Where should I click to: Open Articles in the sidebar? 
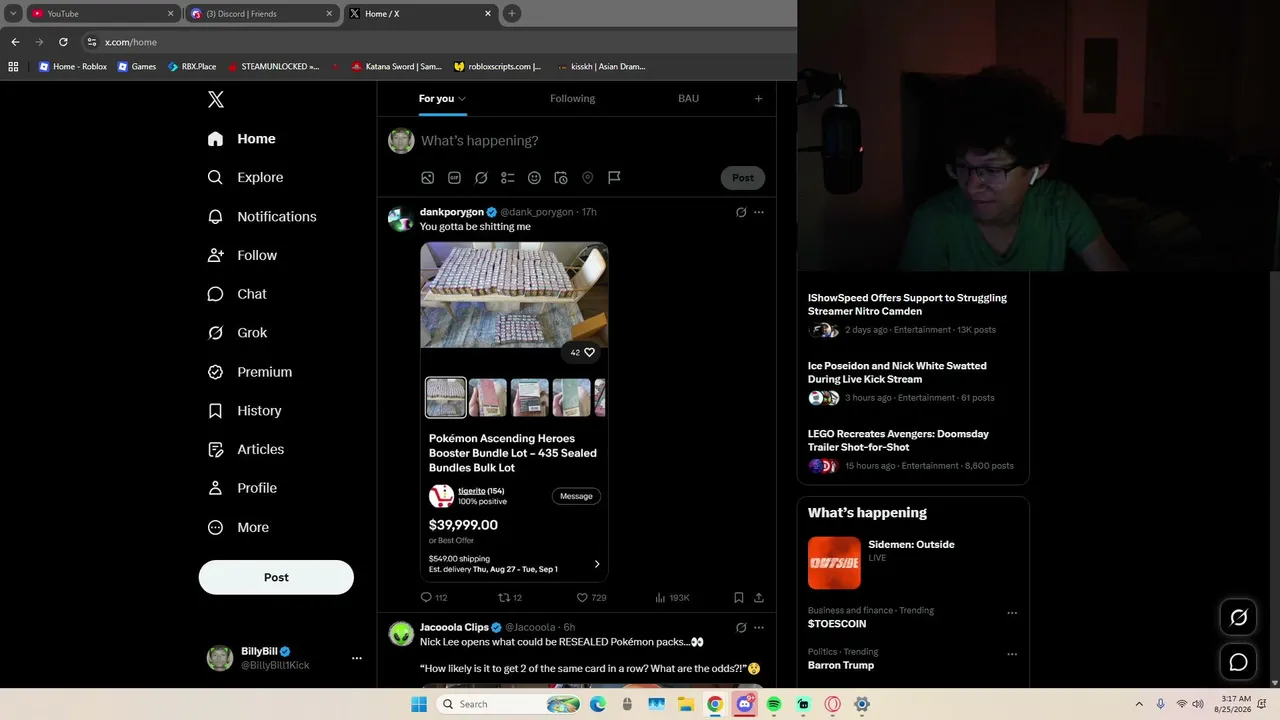pos(245,449)
